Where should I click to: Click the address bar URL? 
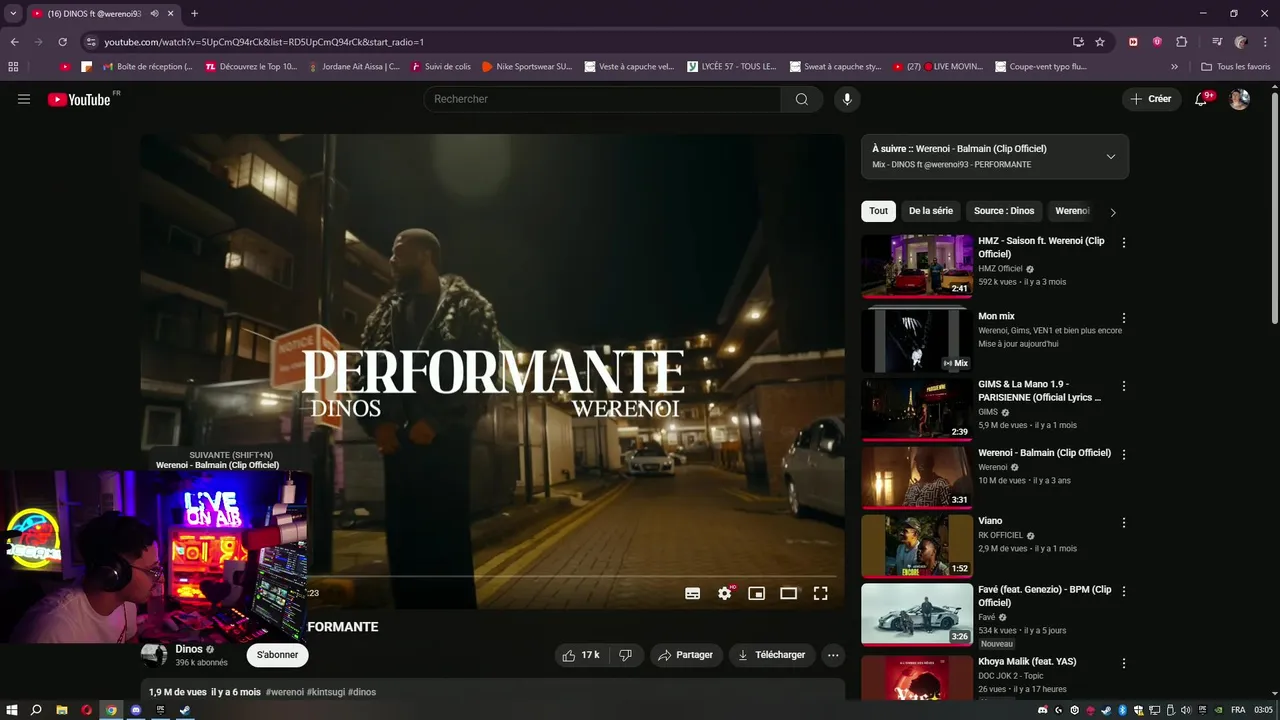264,42
